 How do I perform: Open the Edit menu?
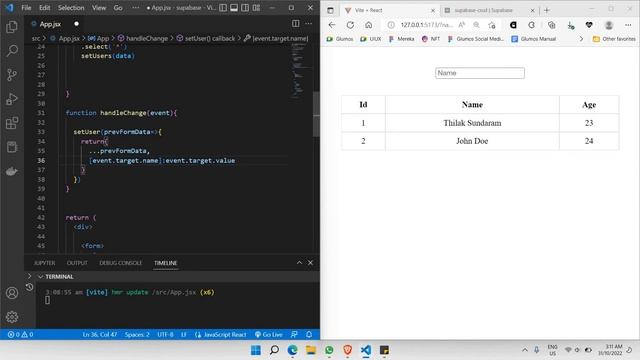pos(44,8)
